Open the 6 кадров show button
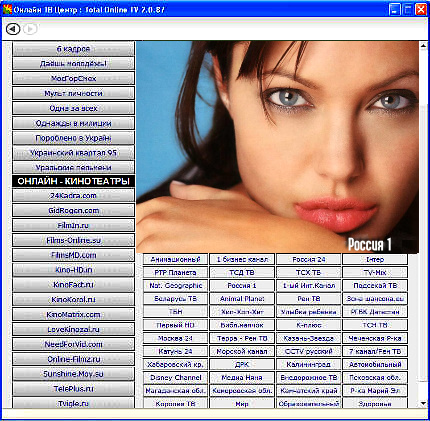Screen dimensions: 430x421 click(73, 49)
